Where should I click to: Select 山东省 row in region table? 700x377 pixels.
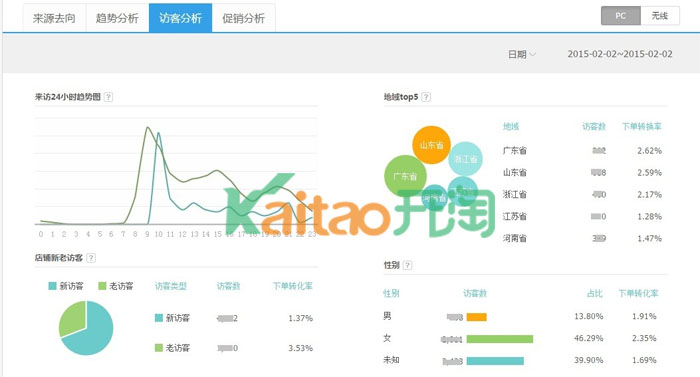582,172
